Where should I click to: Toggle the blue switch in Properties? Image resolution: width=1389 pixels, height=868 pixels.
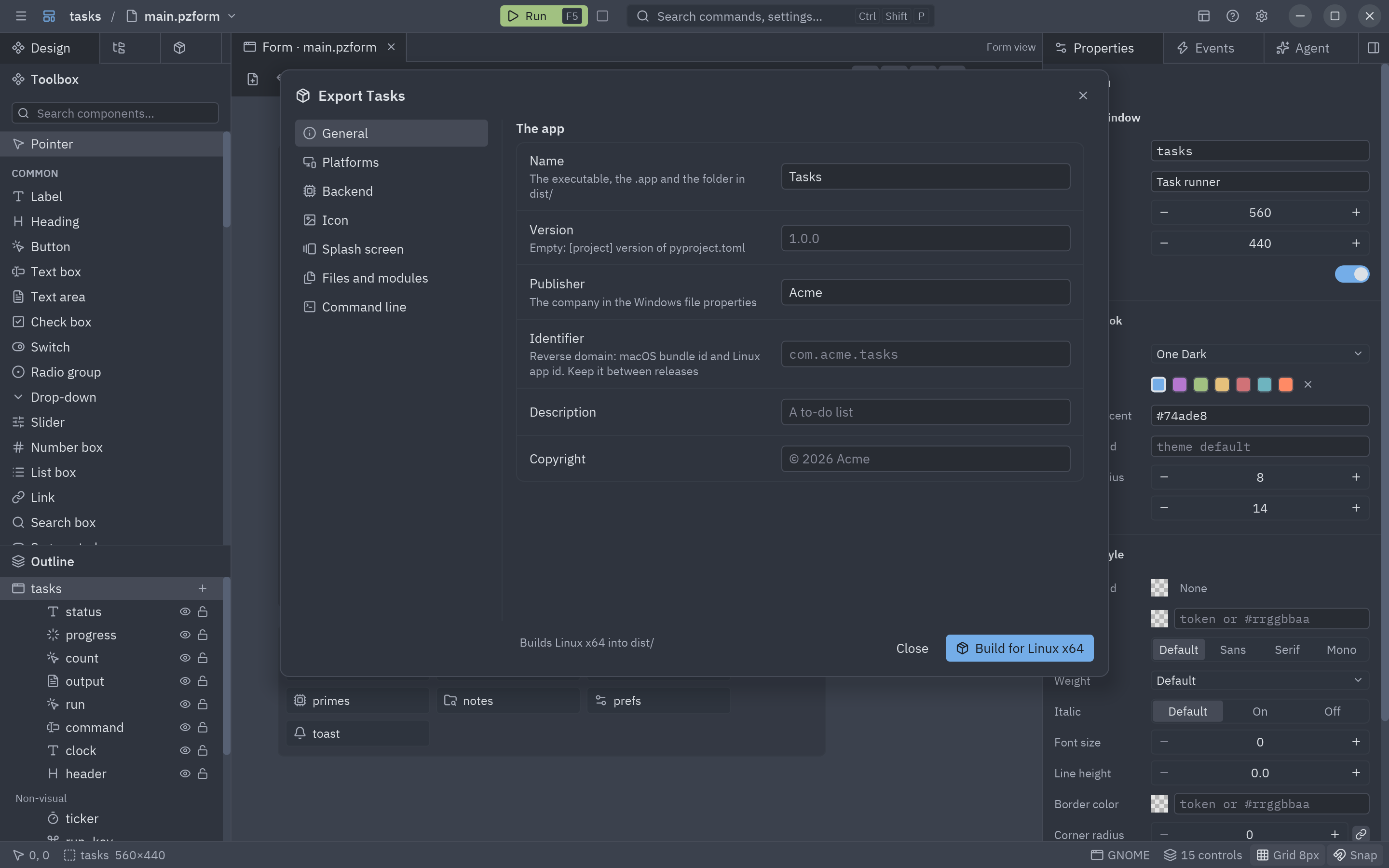[x=1352, y=274]
